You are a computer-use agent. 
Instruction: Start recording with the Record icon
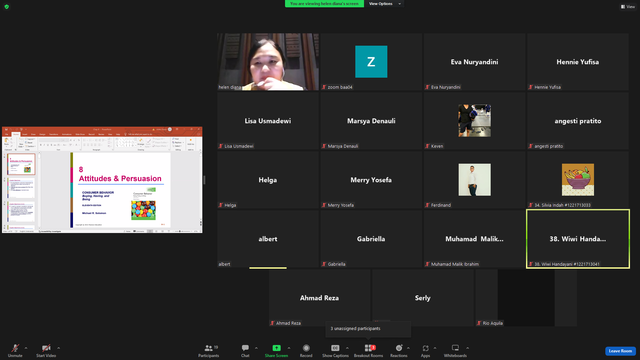point(306,348)
